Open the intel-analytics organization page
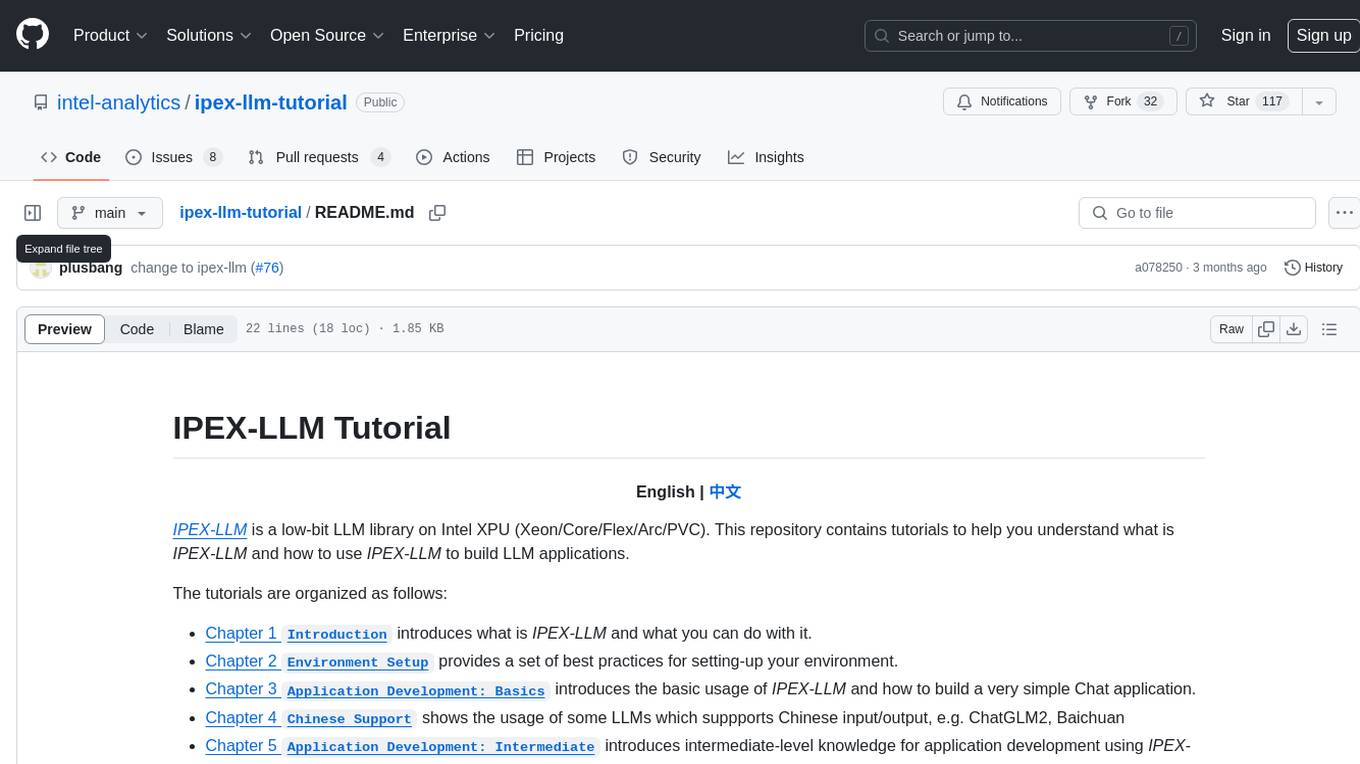The height and width of the screenshot is (764, 1360). [119, 102]
